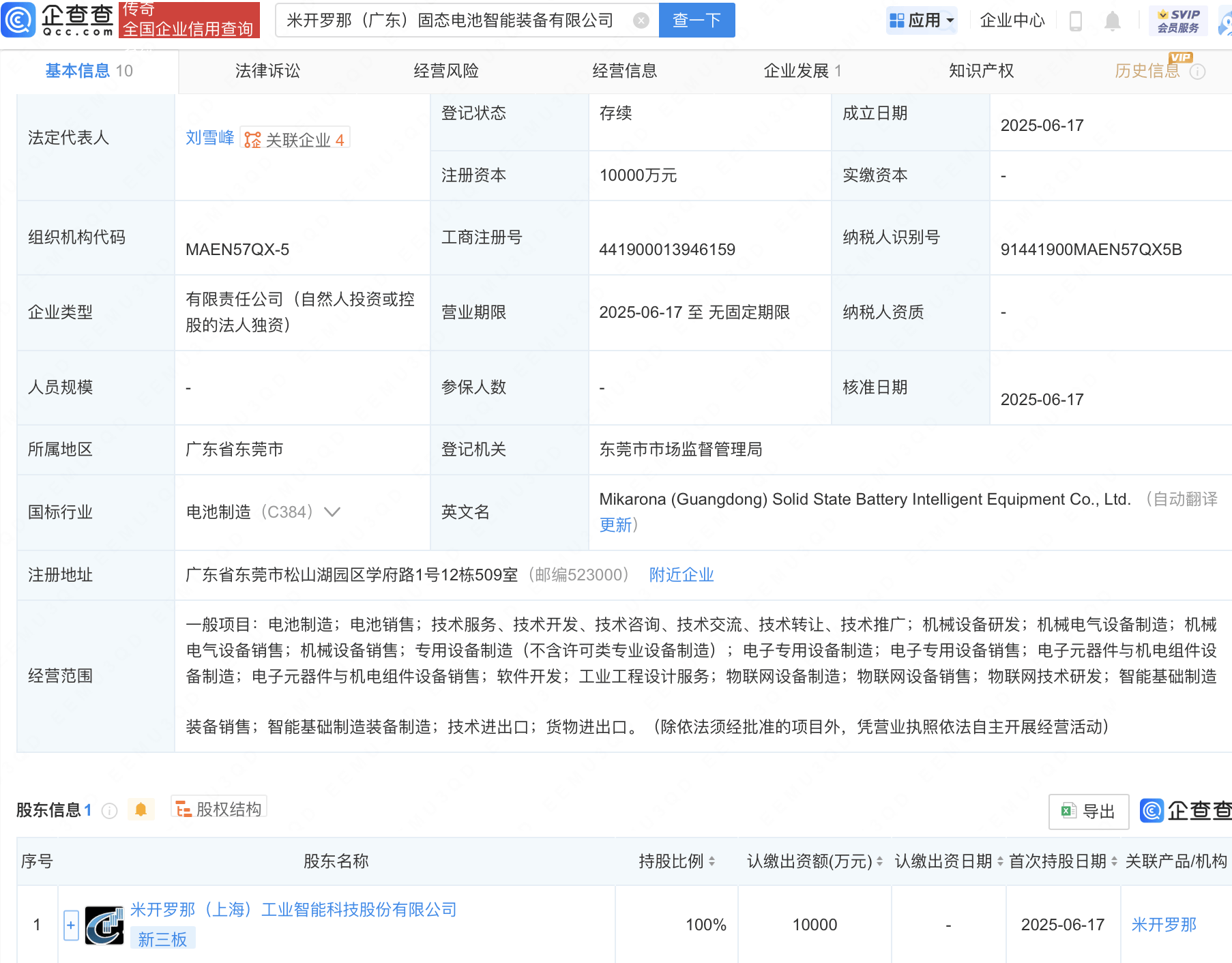Open legal representative 刘雪峰 link
The image size is (1232, 963).
pyautogui.click(x=209, y=138)
